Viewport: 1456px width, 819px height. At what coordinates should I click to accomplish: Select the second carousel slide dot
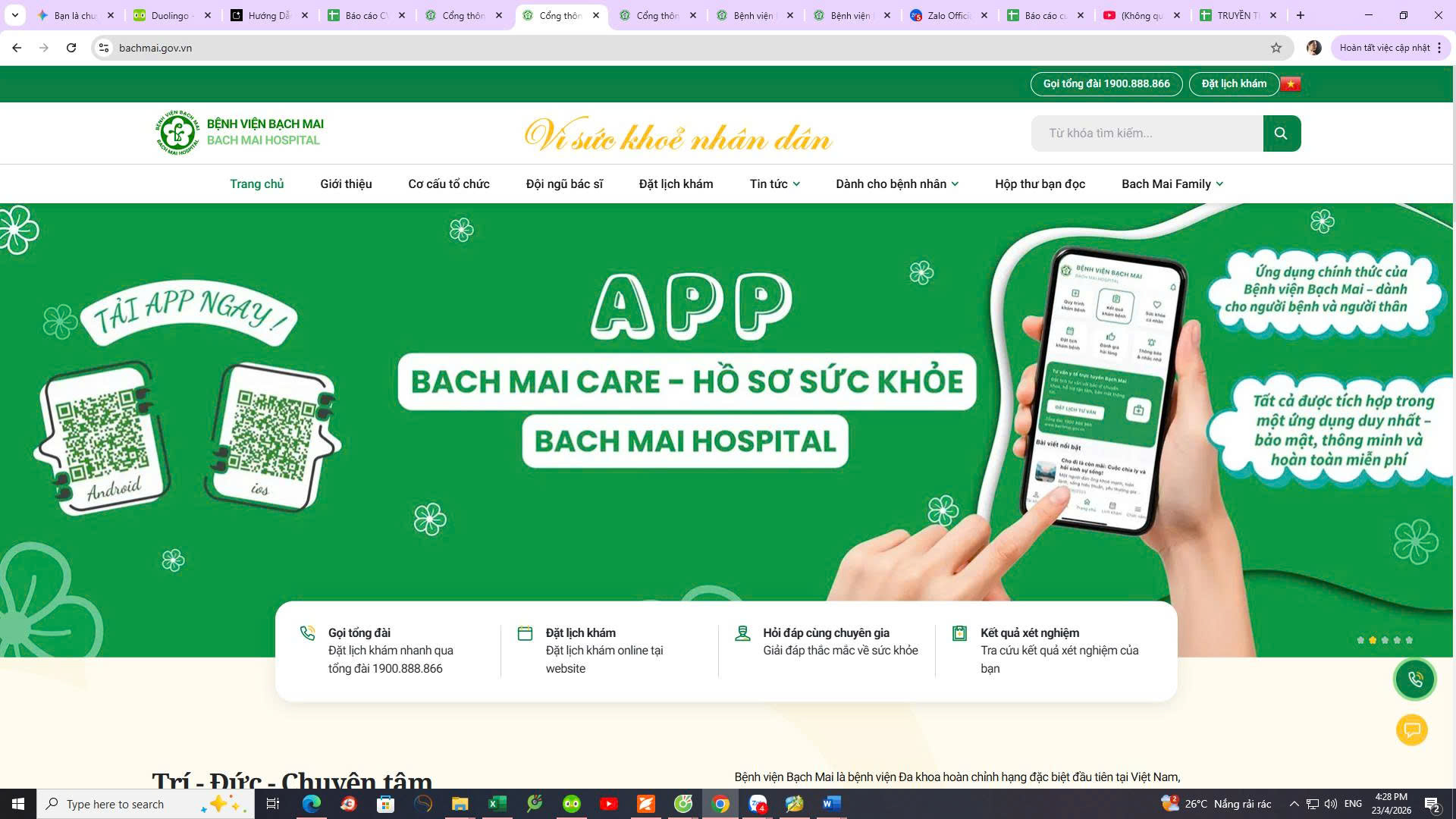coord(1373,640)
